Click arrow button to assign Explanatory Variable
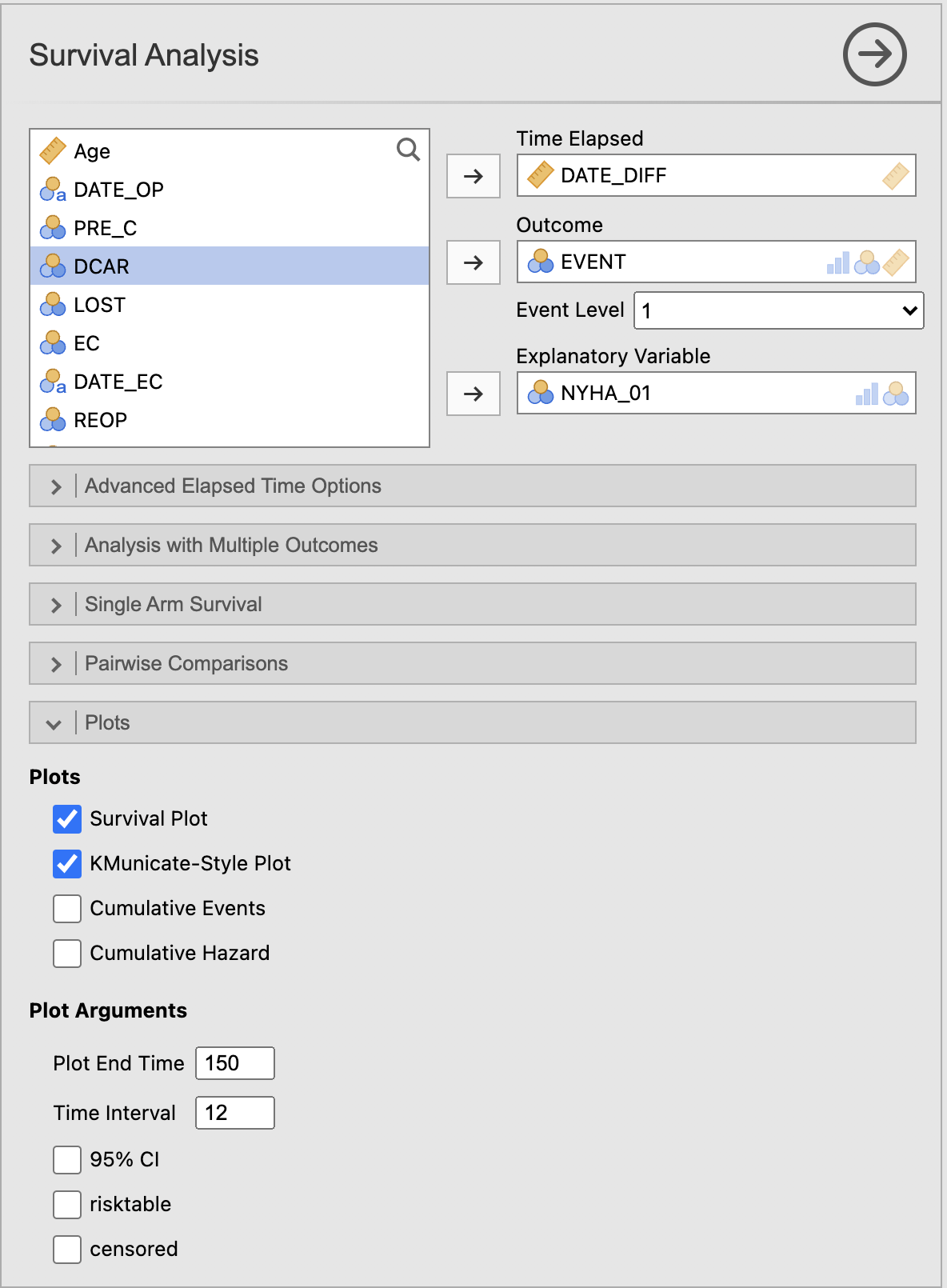The image size is (947, 1288). pos(473,394)
